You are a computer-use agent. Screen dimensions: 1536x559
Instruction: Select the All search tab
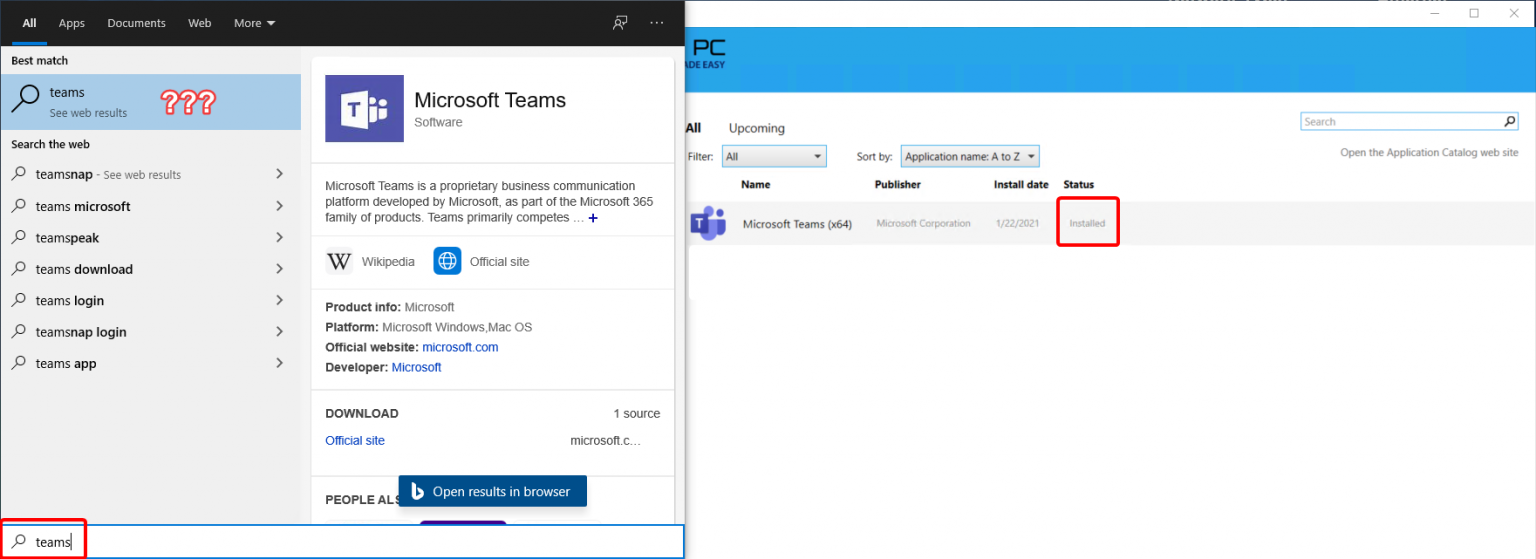(29, 23)
